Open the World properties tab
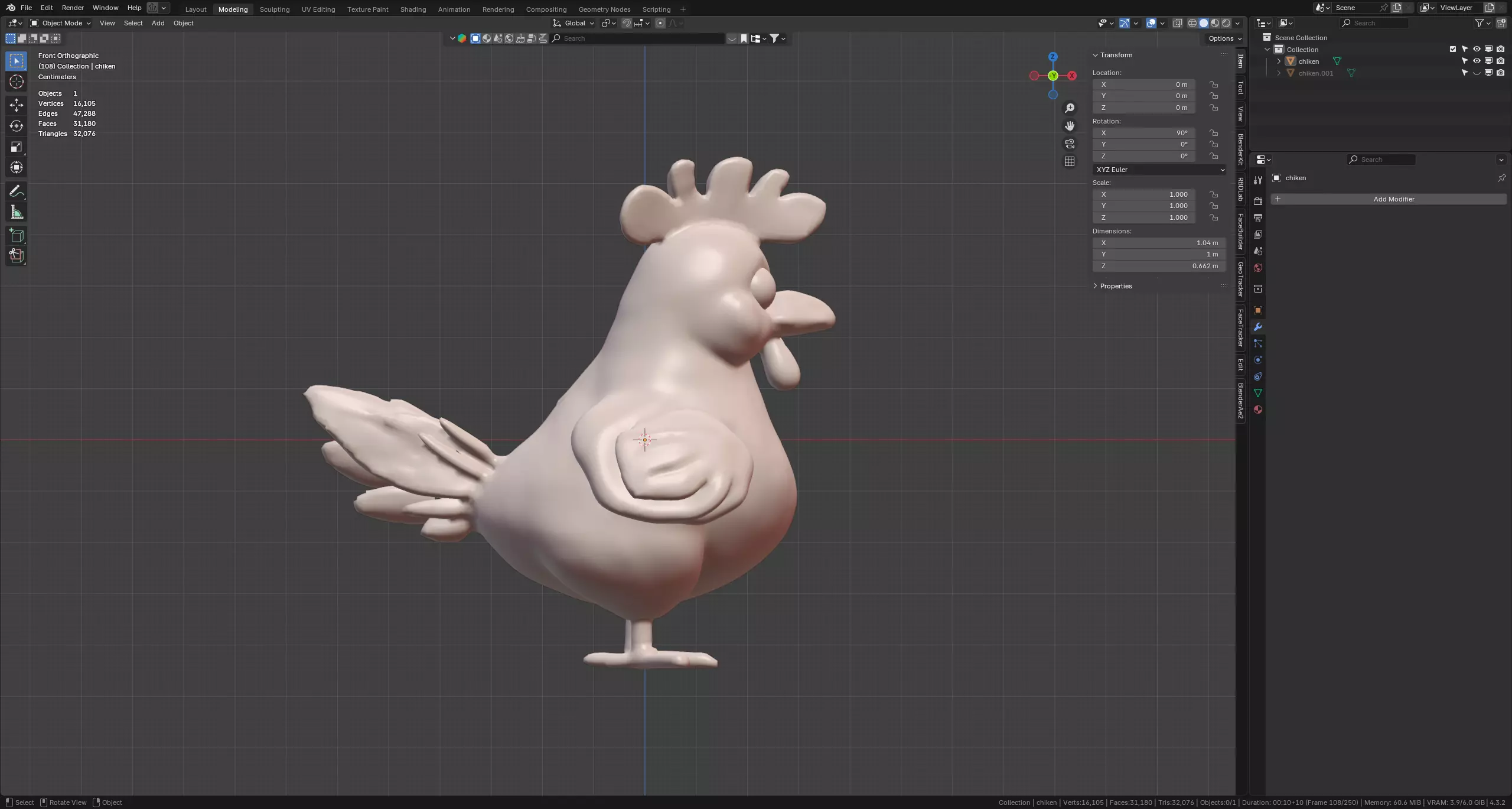Viewport: 1512px width, 809px height. click(x=1258, y=268)
